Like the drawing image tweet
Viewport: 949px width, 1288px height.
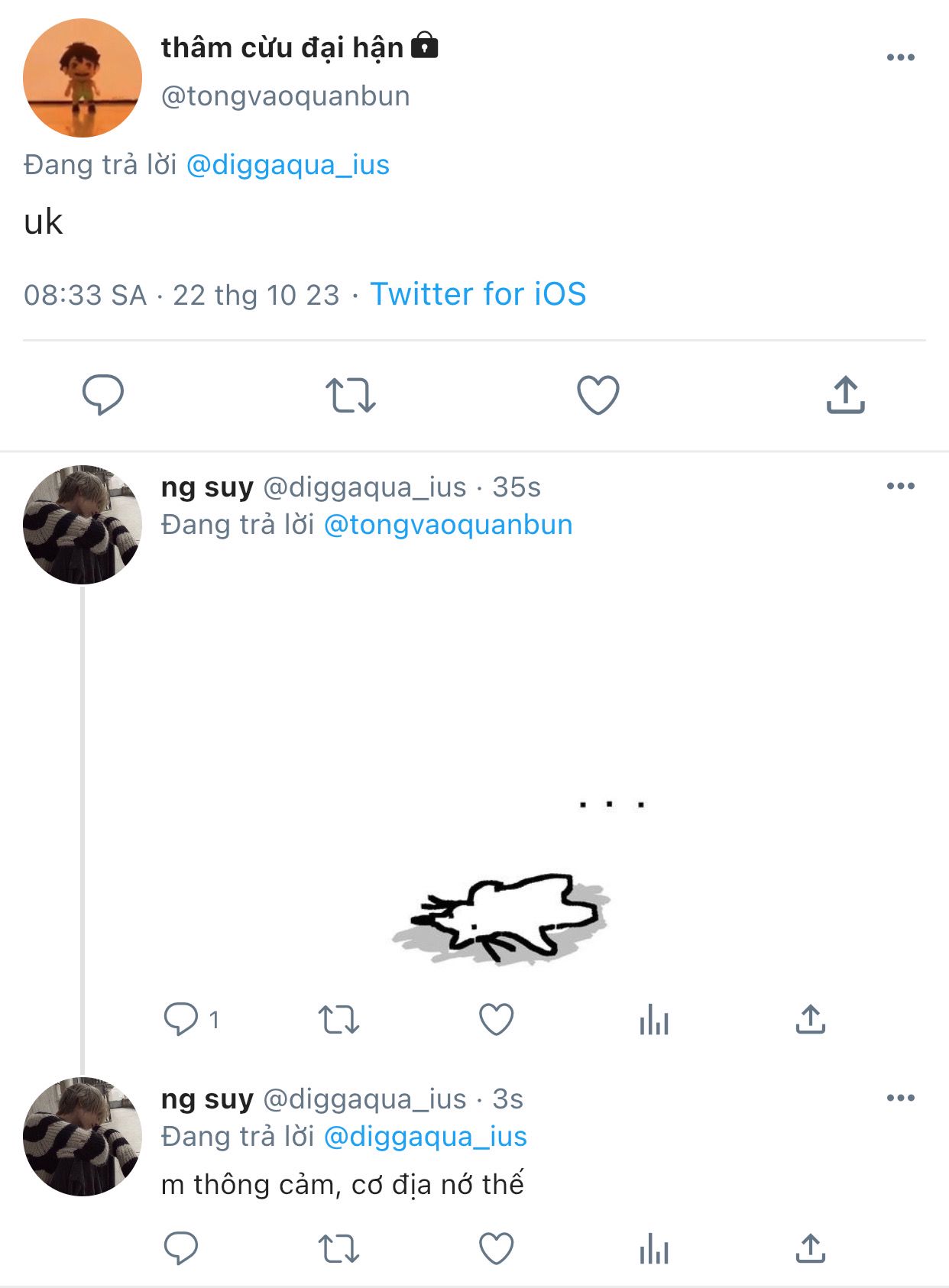pyautogui.click(x=496, y=1019)
